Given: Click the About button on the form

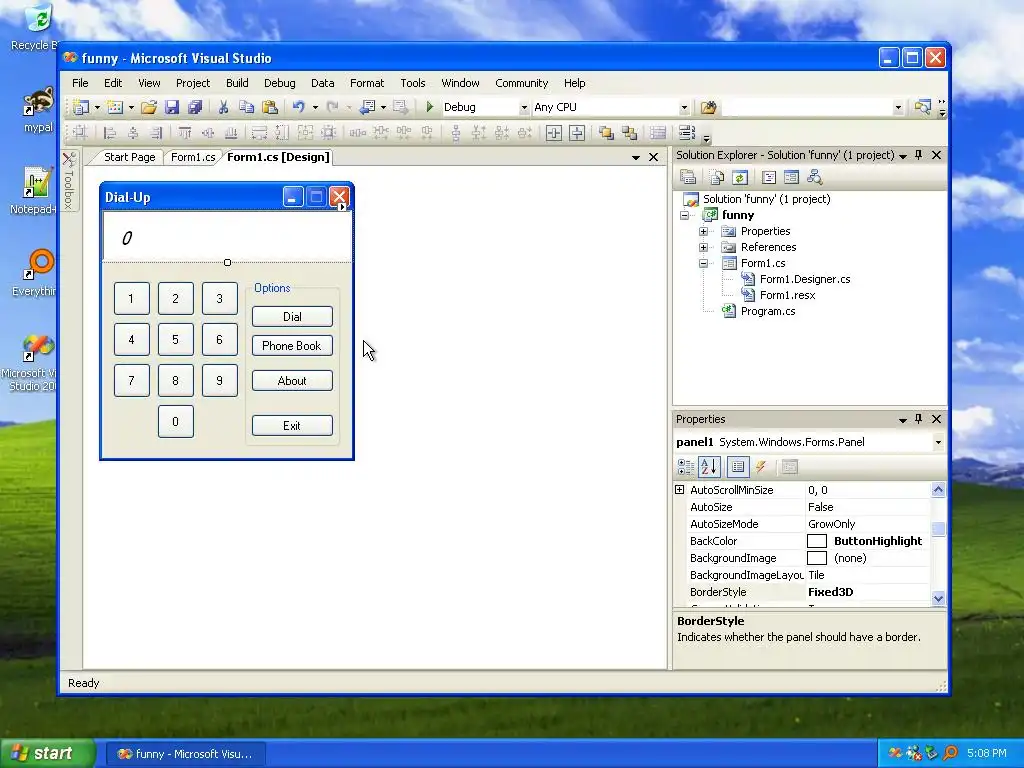Looking at the screenshot, I should (x=293, y=381).
